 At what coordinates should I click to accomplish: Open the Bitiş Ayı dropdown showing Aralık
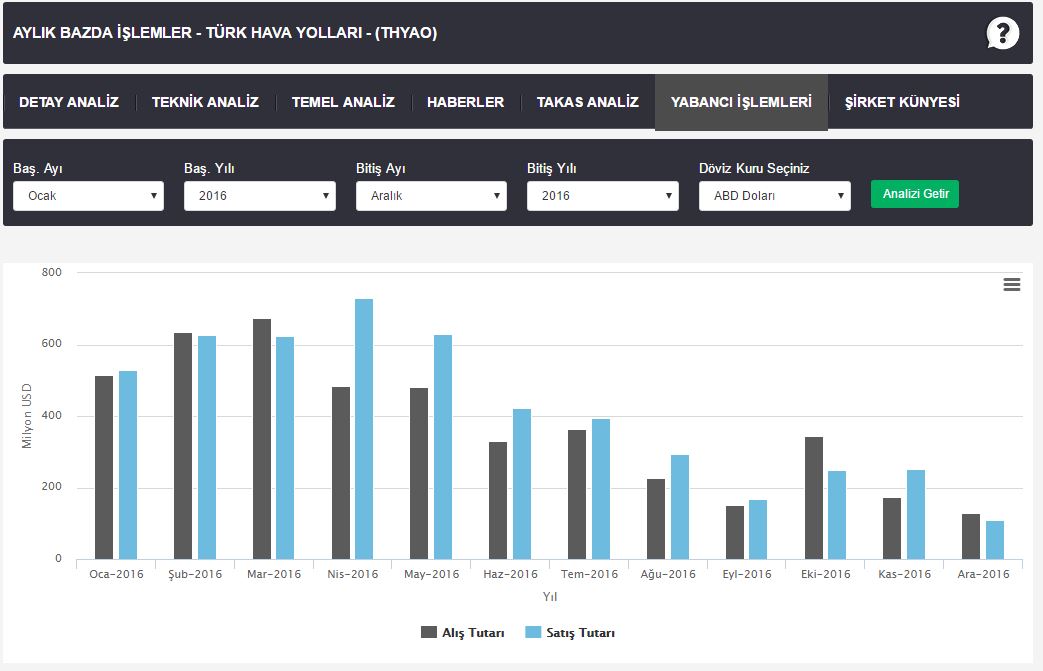point(431,196)
